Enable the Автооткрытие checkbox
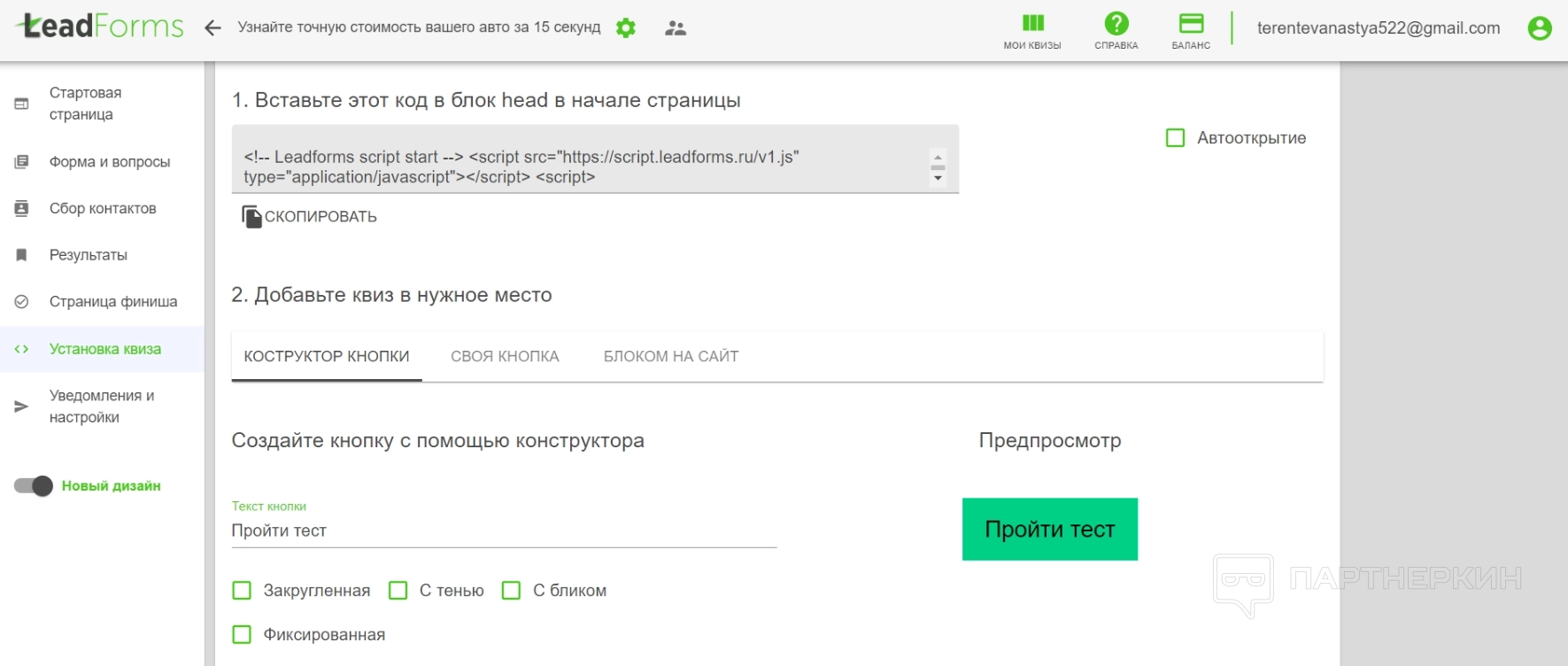 [1176, 138]
